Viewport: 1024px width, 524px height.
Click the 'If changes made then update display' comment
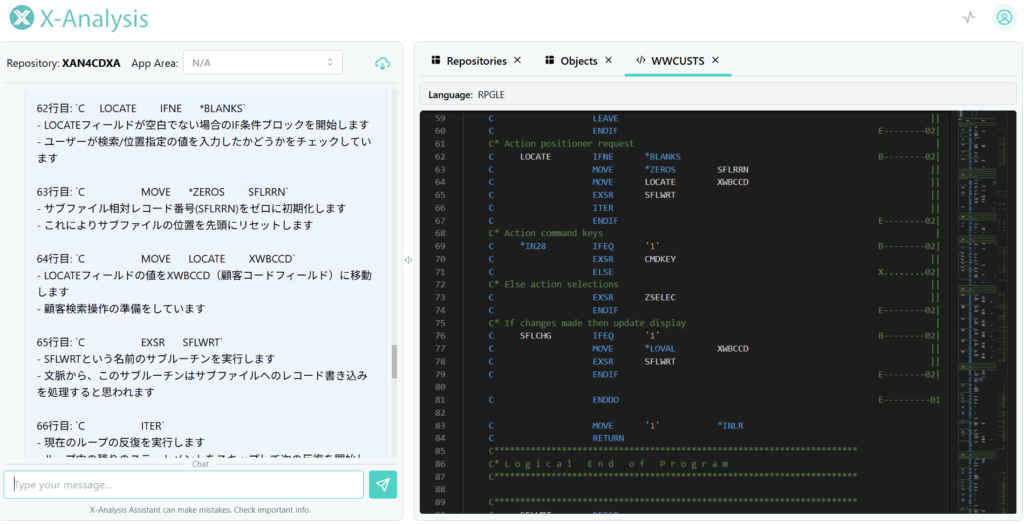click(x=587, y=323)
